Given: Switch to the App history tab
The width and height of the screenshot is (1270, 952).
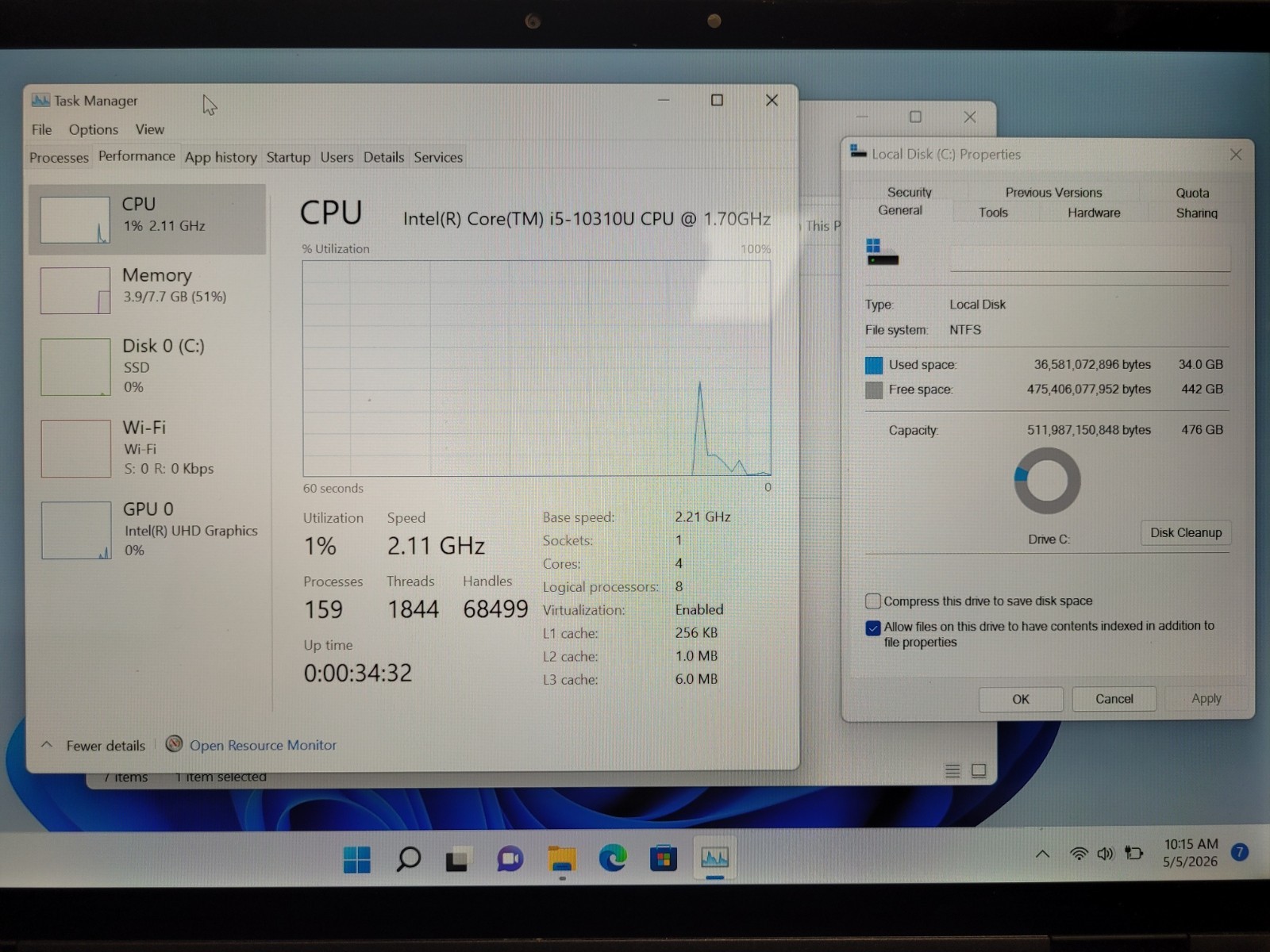Looking at the screenshot, I should tap(221, 157).
